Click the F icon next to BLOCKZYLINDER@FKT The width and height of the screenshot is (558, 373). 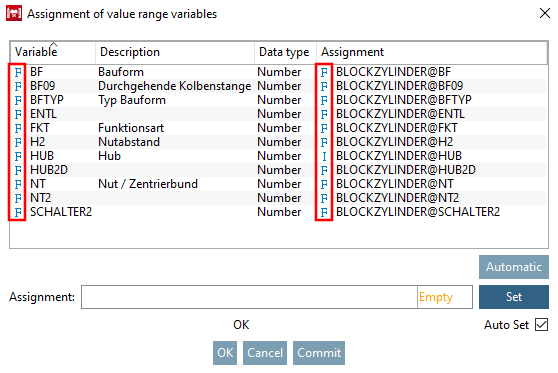click(x=324, y=128)
